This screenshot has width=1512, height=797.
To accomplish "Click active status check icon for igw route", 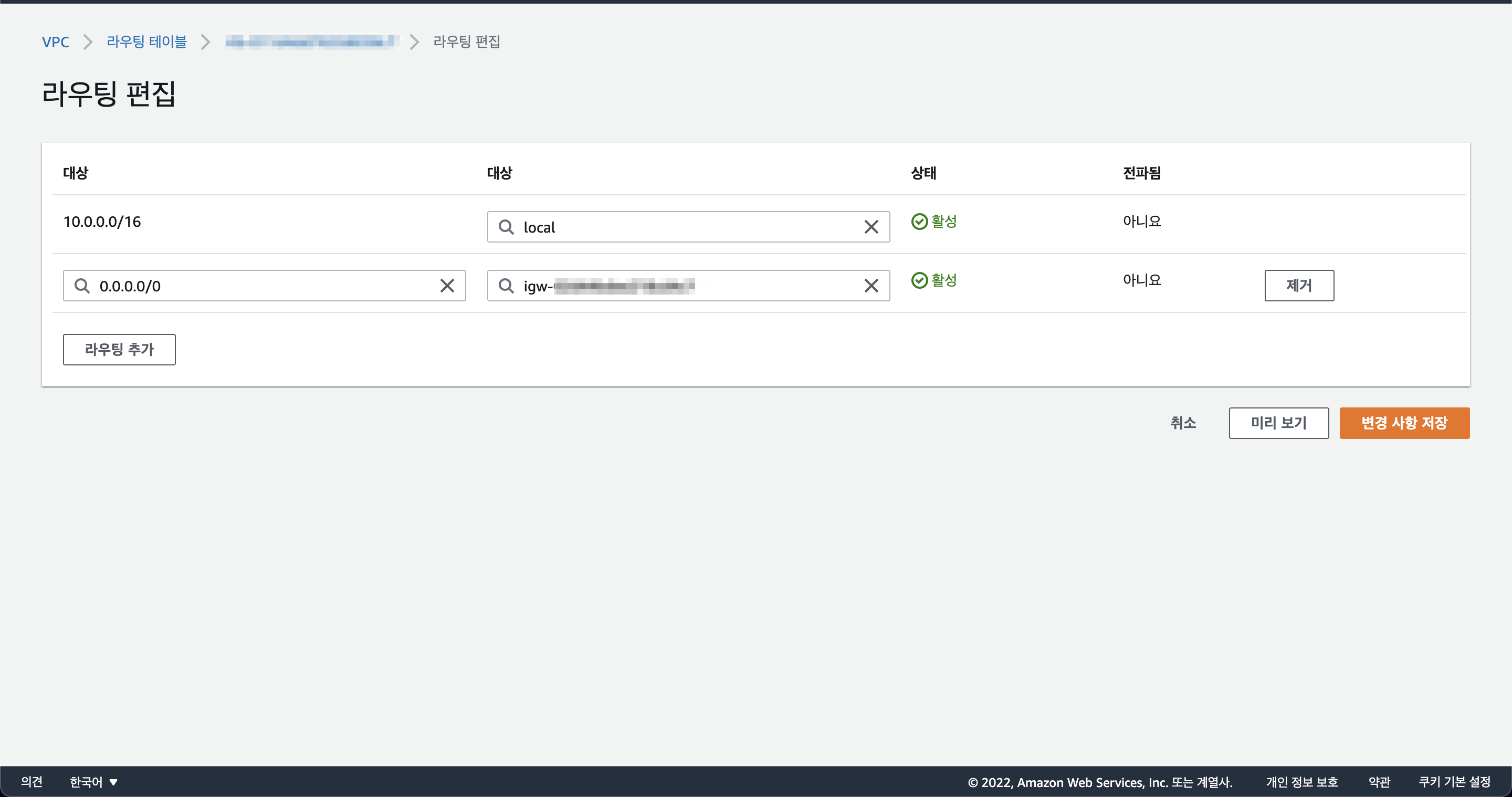I will pyautogui.click(x=919, y=280).
